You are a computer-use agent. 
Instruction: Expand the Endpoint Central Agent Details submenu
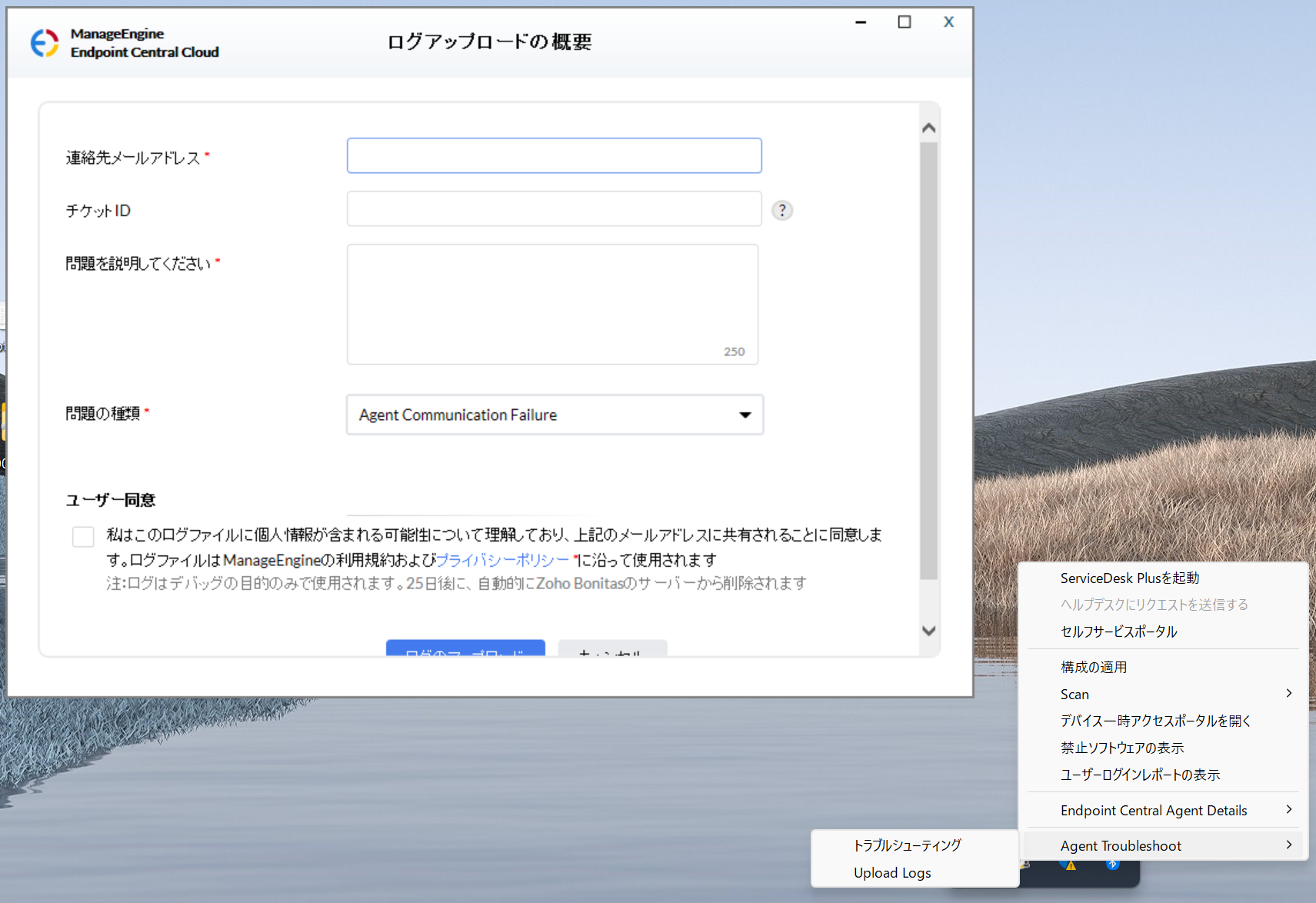[x=1163, y=810]
